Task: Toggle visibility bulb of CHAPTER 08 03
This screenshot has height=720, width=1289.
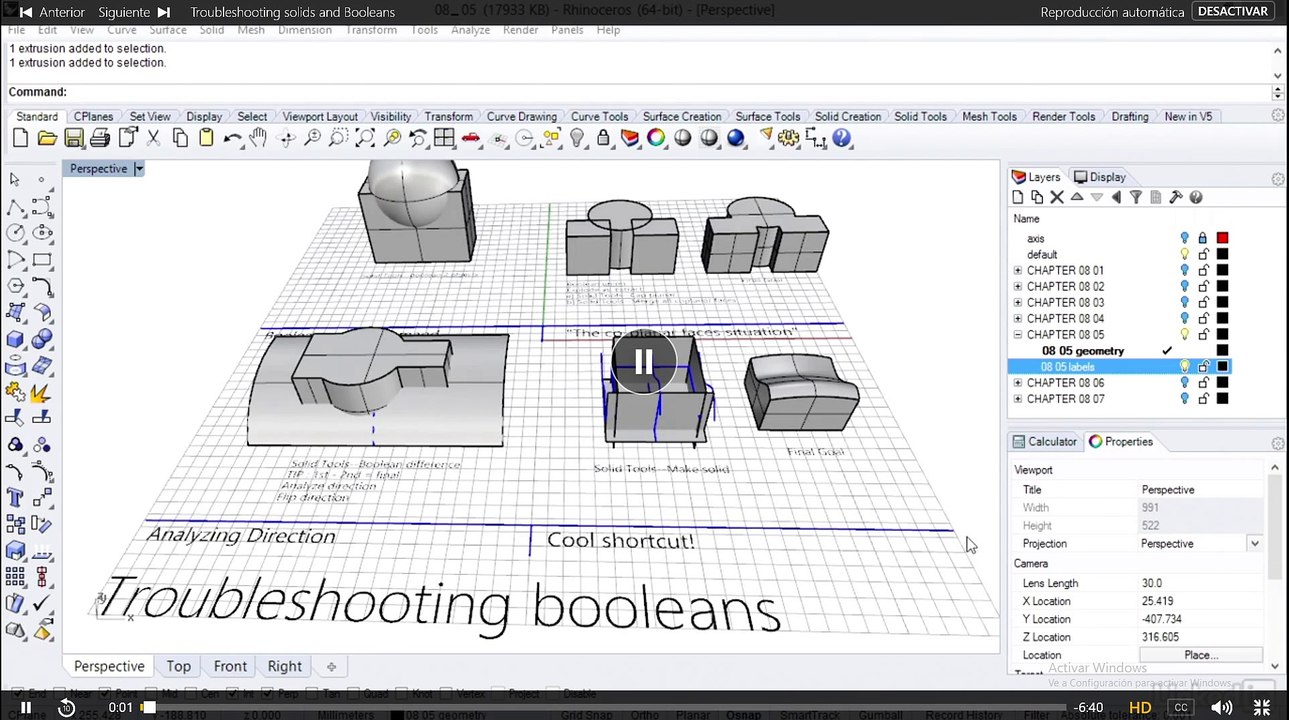Action: [x=1185, y=303]
